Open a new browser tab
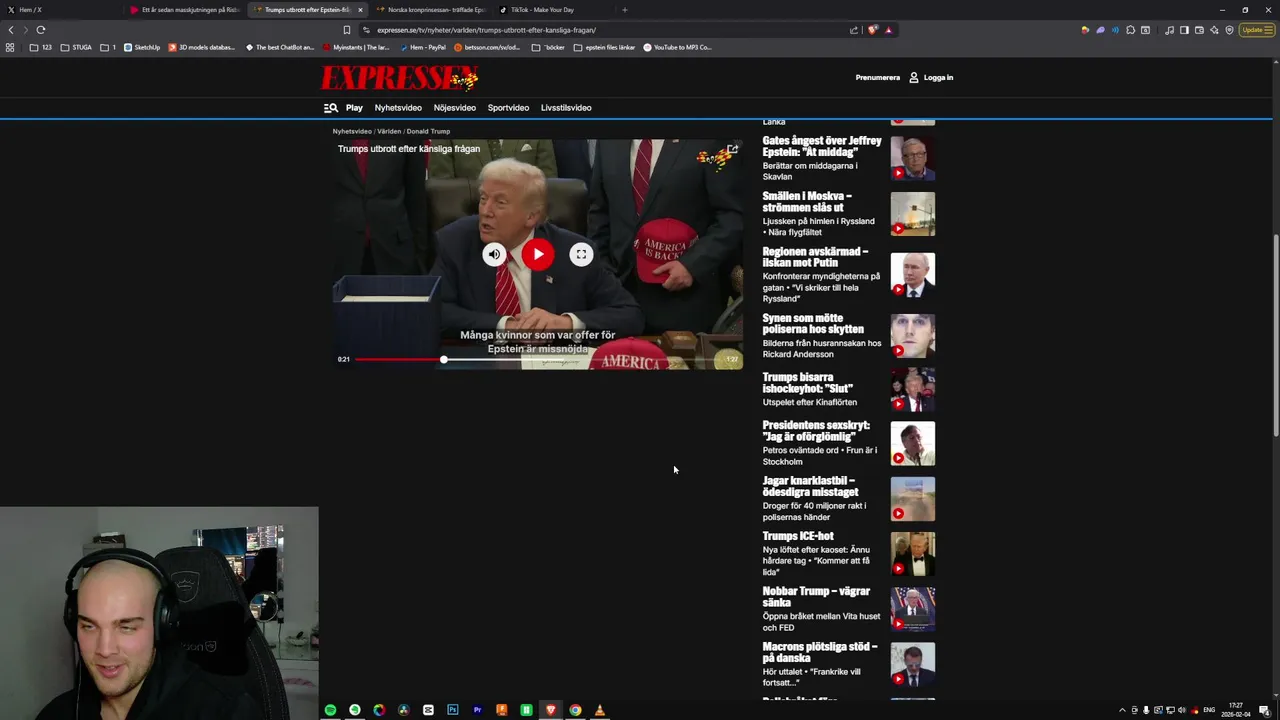The width and height of the screenshot is (1280, 720). (x=625, y=10)
